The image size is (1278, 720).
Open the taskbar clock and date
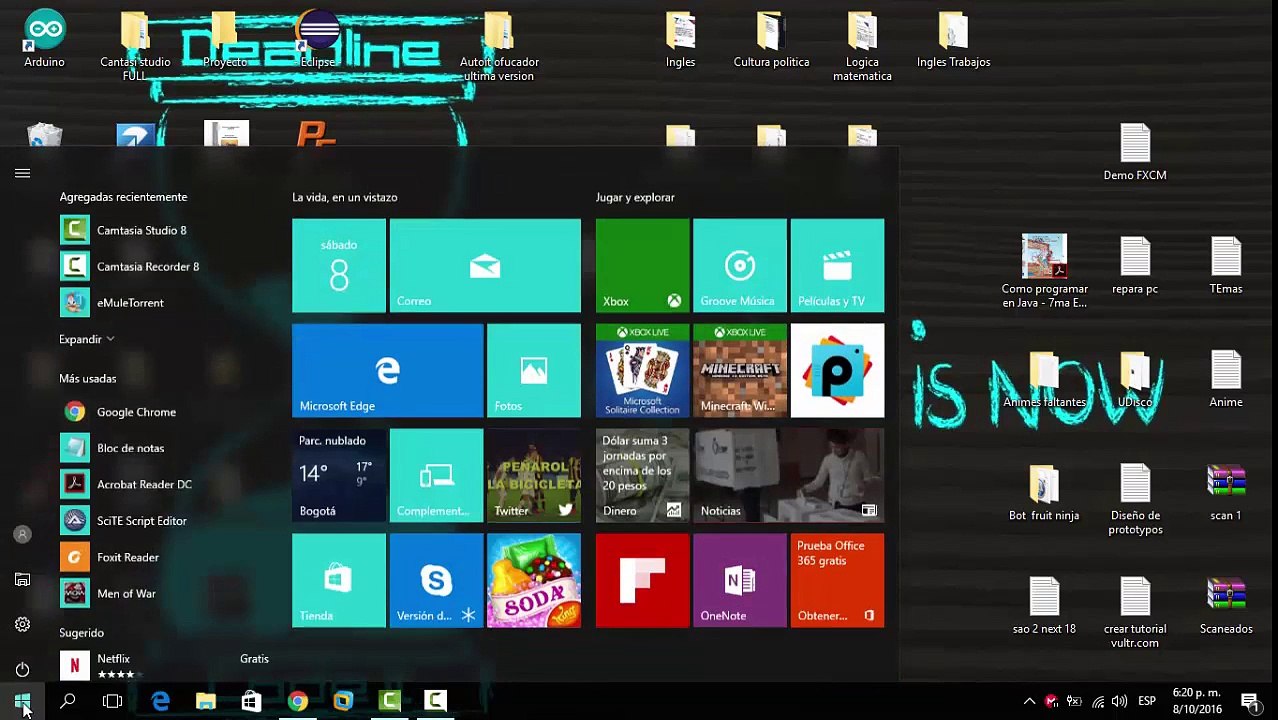(x=1197, y=701)
